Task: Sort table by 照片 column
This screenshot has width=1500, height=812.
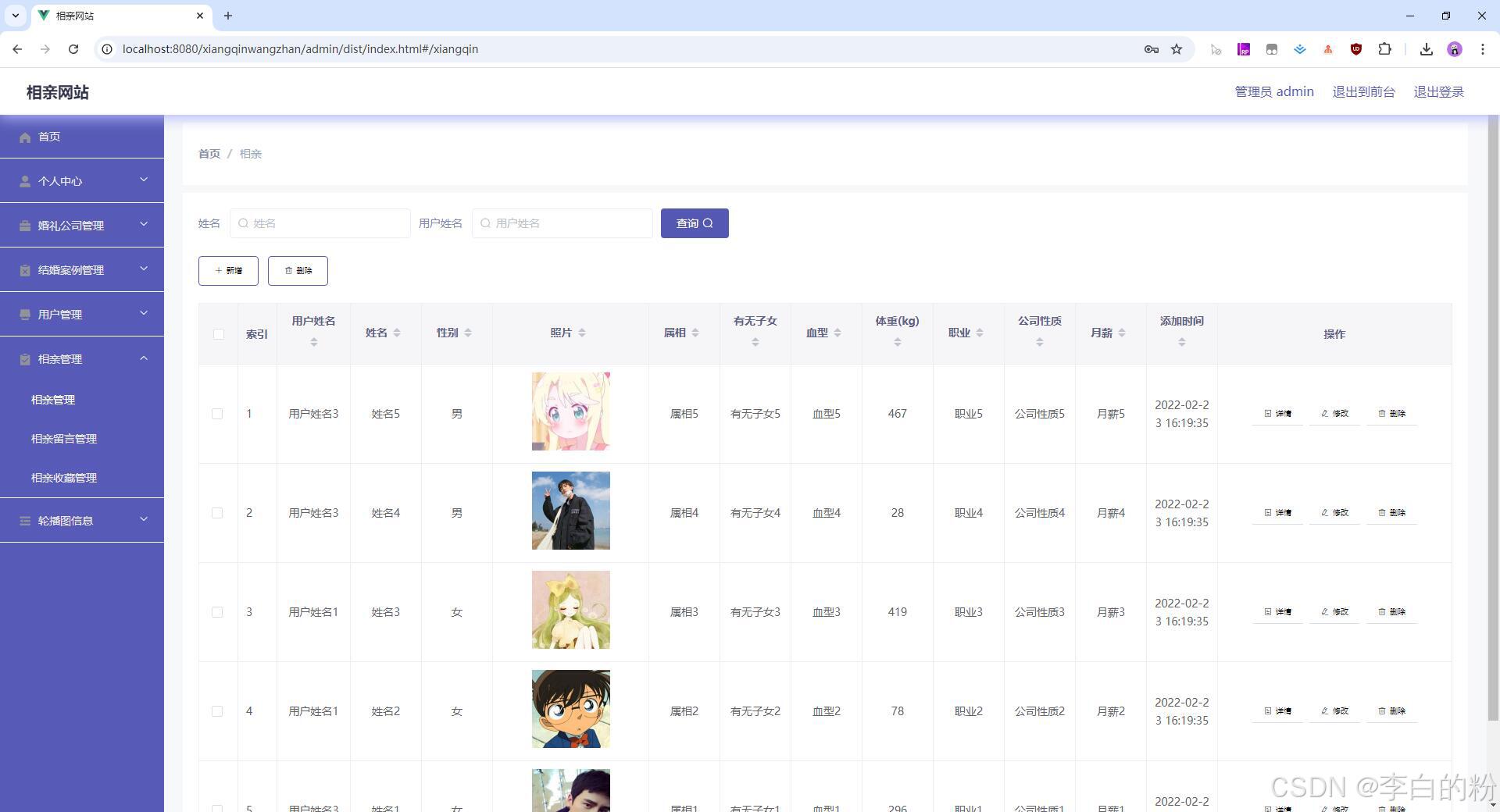Action: 582,333
